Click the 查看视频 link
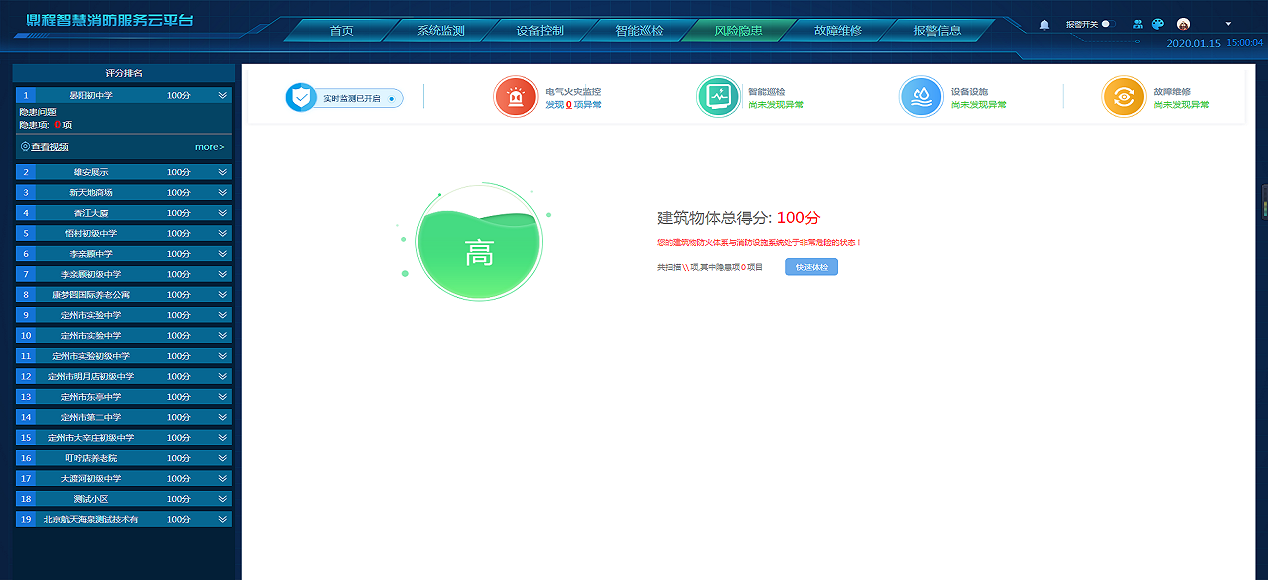The image size is (1268, 580). 50,147
